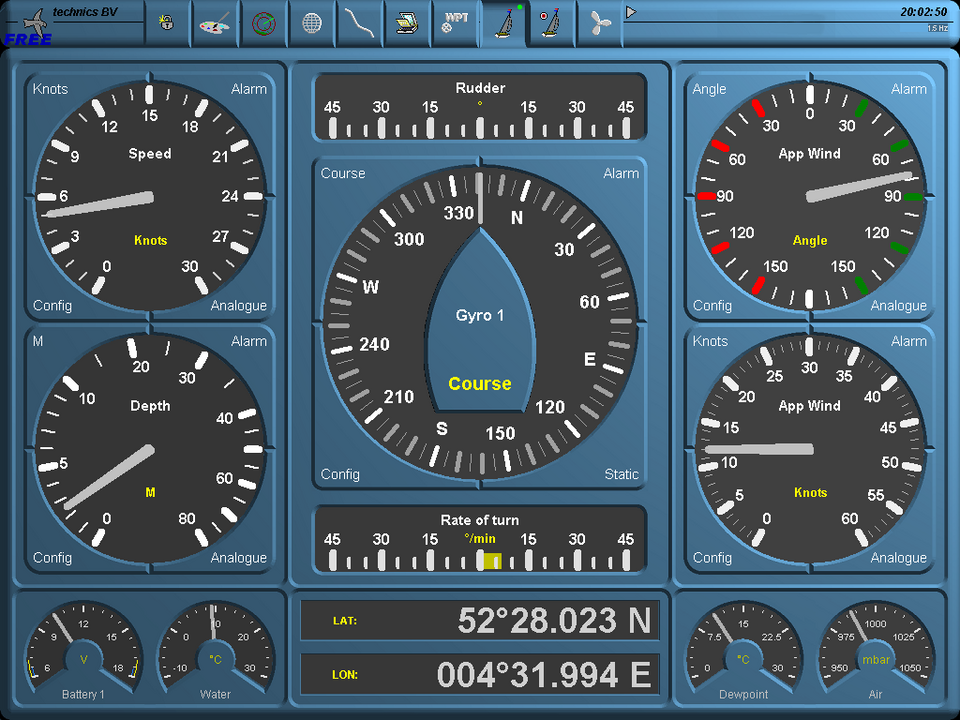
Task: Open the route curve icon
Action: (360, 24)
